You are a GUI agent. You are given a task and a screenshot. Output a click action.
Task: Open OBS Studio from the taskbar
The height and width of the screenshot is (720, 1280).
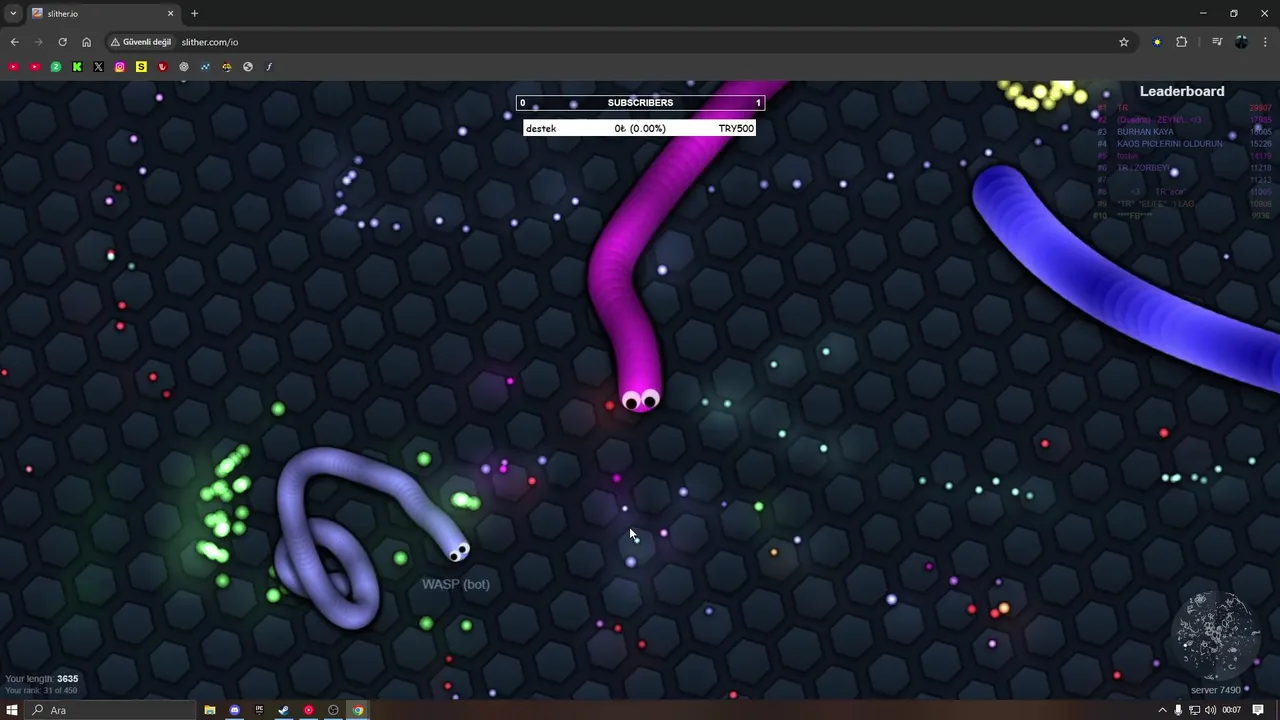tap(333, 710)
